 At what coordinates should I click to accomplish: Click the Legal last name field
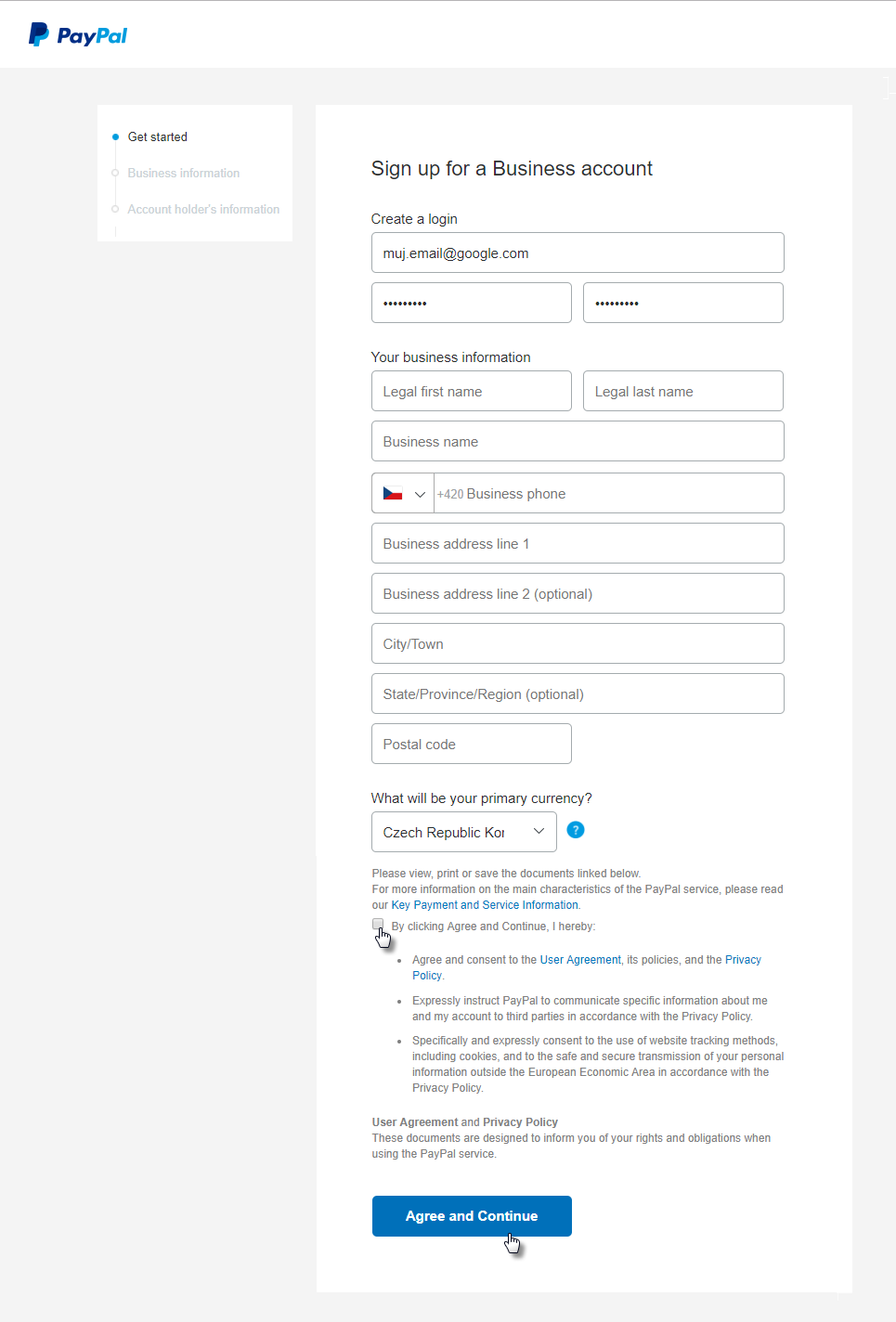tap(682, 391)
